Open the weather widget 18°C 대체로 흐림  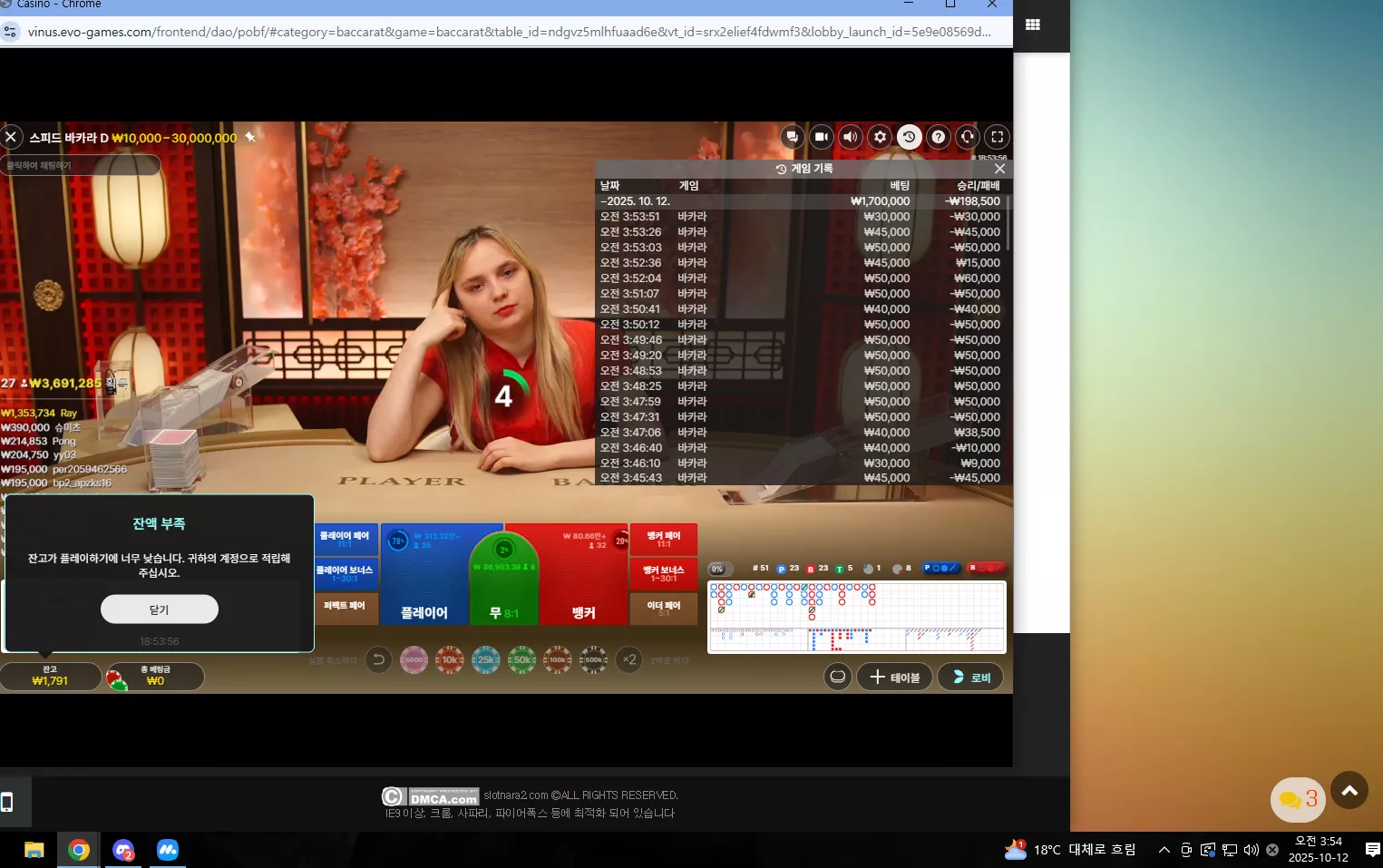click(1070, 850)
